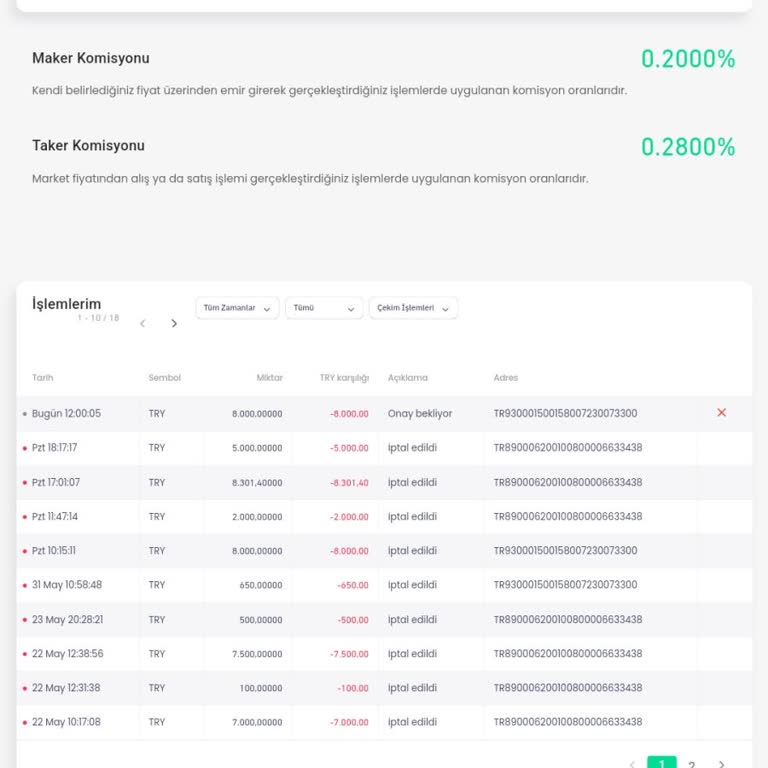Select the 22 May 12:38:56 transaction date
The height and width of the screenshot is (768, 768).
click(x=68, y=654)
